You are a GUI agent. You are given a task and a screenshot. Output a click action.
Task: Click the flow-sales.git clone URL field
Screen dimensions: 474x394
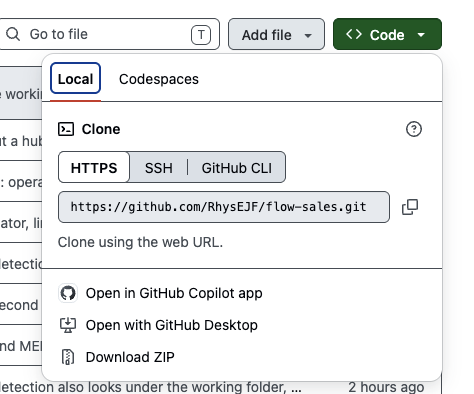click(x=224, y=207)
